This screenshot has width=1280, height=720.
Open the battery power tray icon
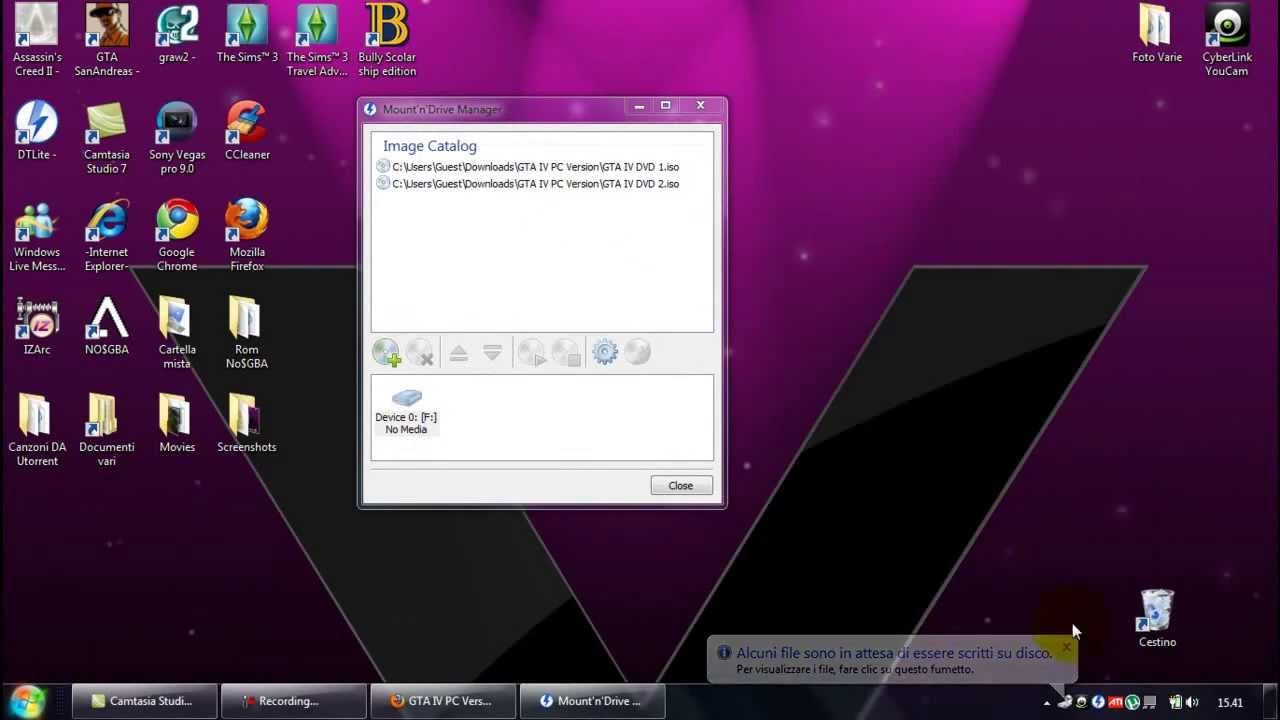[1175, 702]
